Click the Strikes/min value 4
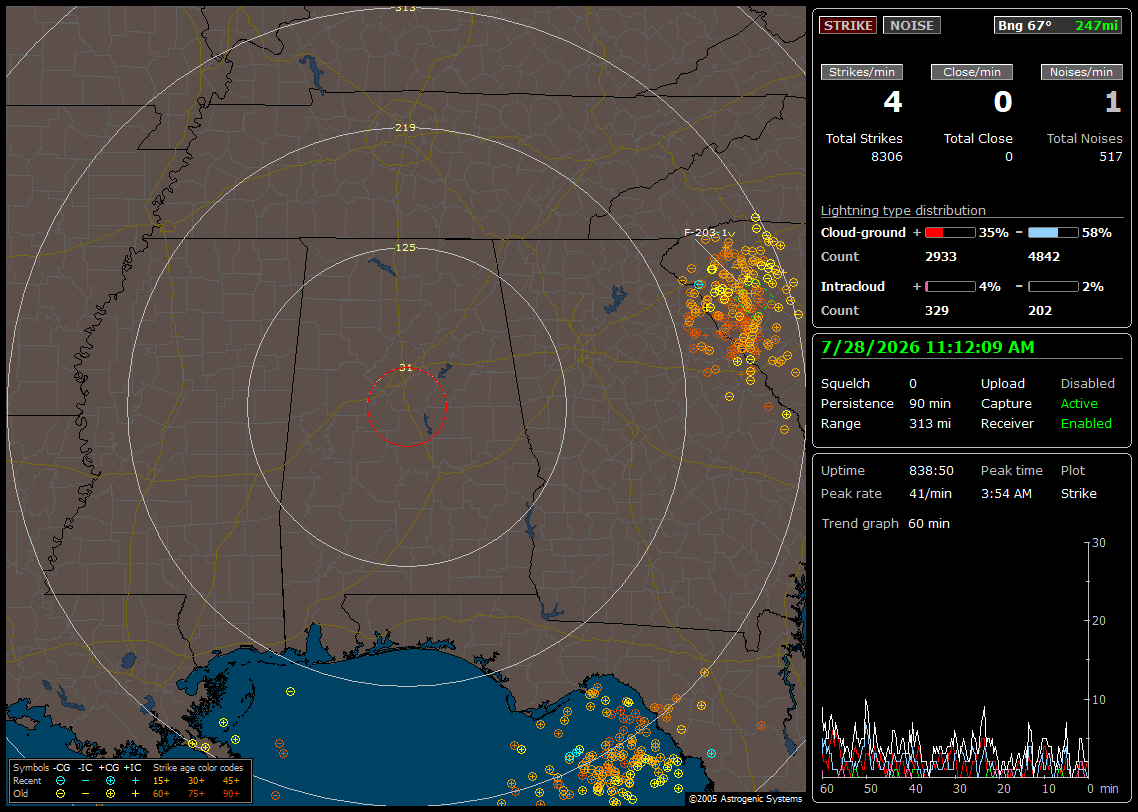1138x812 pixels. click(x=893, y=102)
